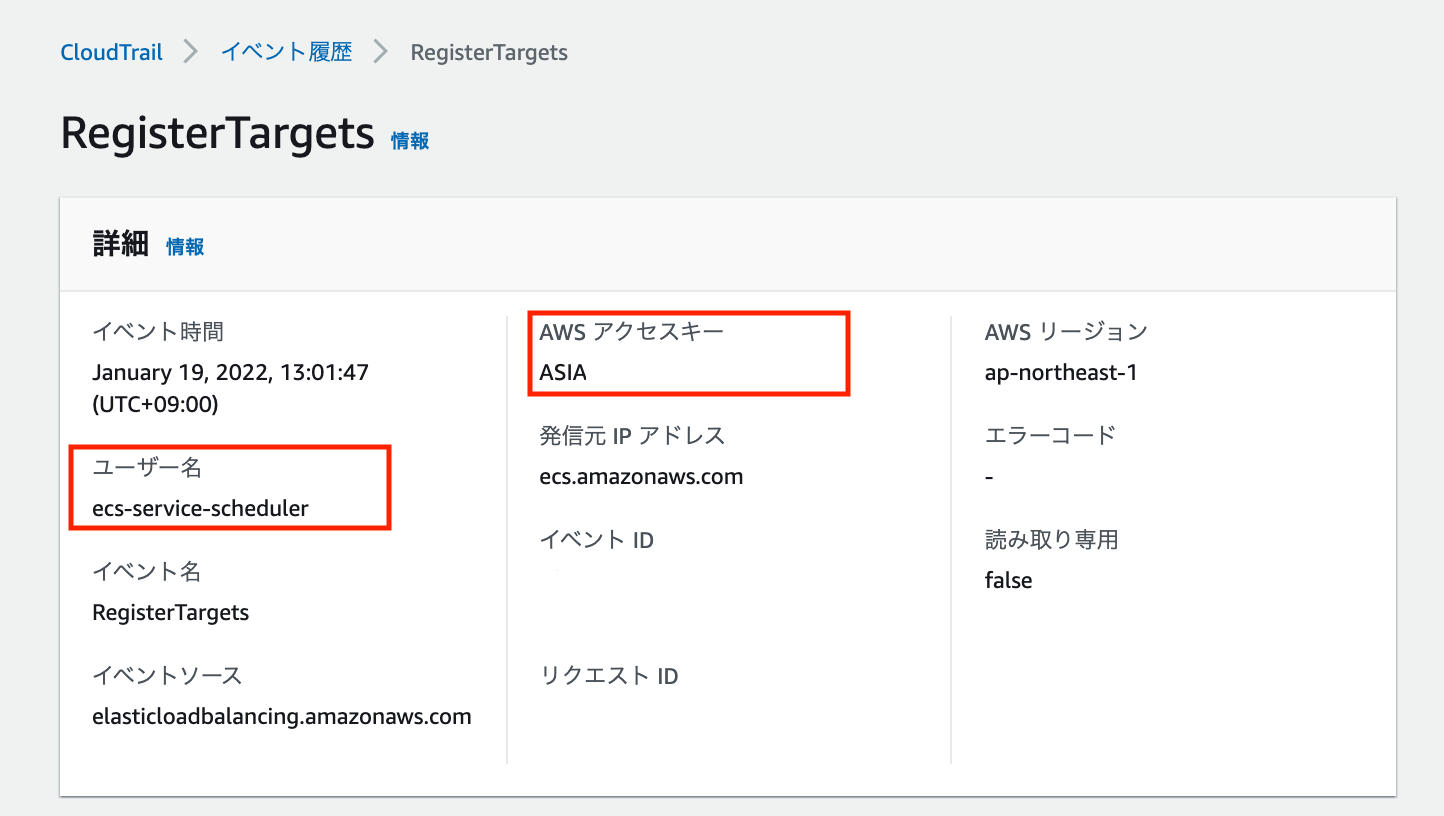Click the RegisterTargets page title
The image size is (1444, 816).
click(x=216, y=132)
